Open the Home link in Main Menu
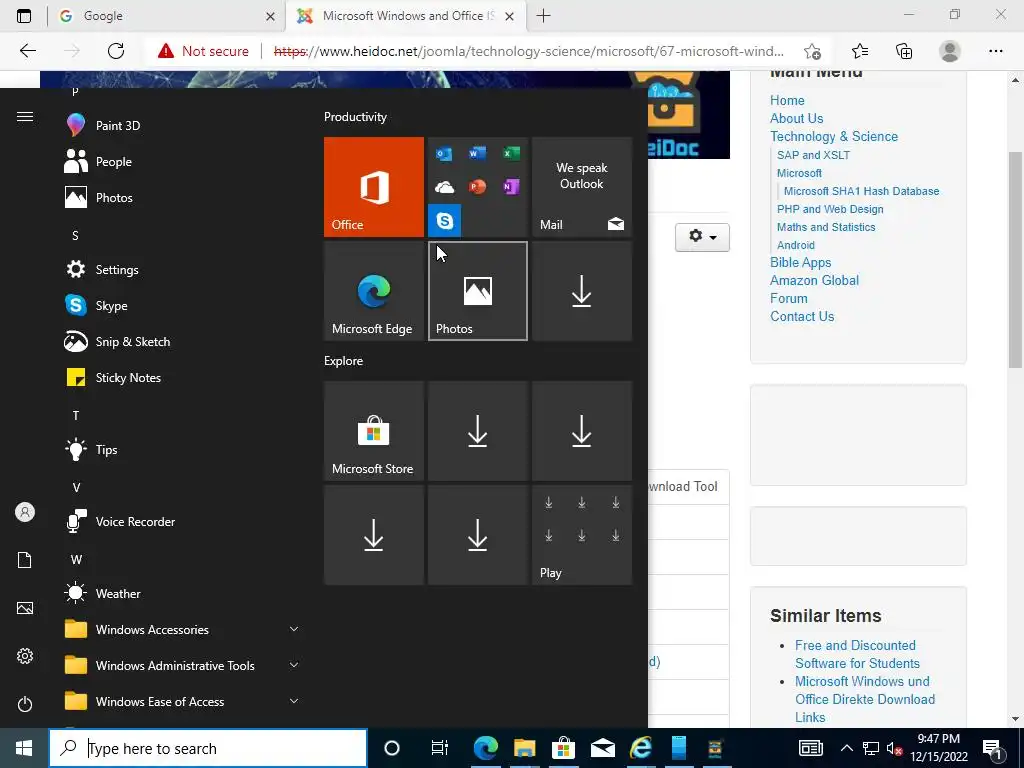The width and height of the screenshot is (1024, 768). (x=787, y=100)
